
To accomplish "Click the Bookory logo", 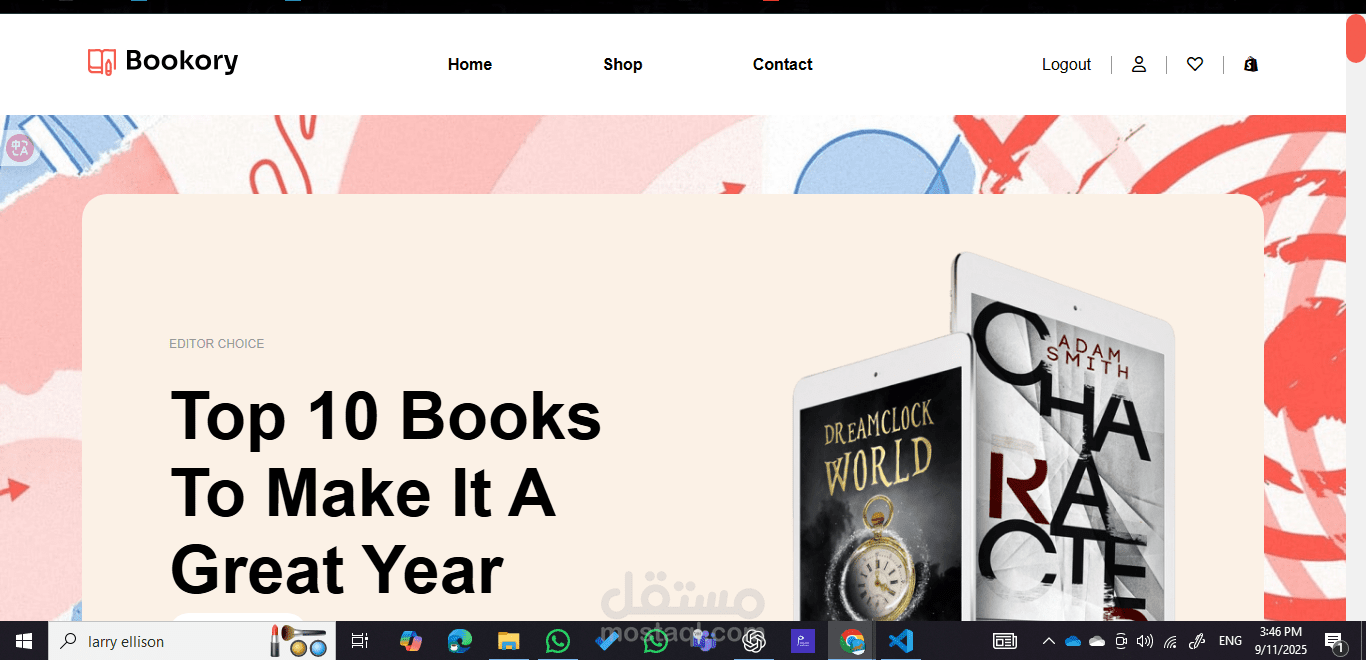I will click(163, 62).
